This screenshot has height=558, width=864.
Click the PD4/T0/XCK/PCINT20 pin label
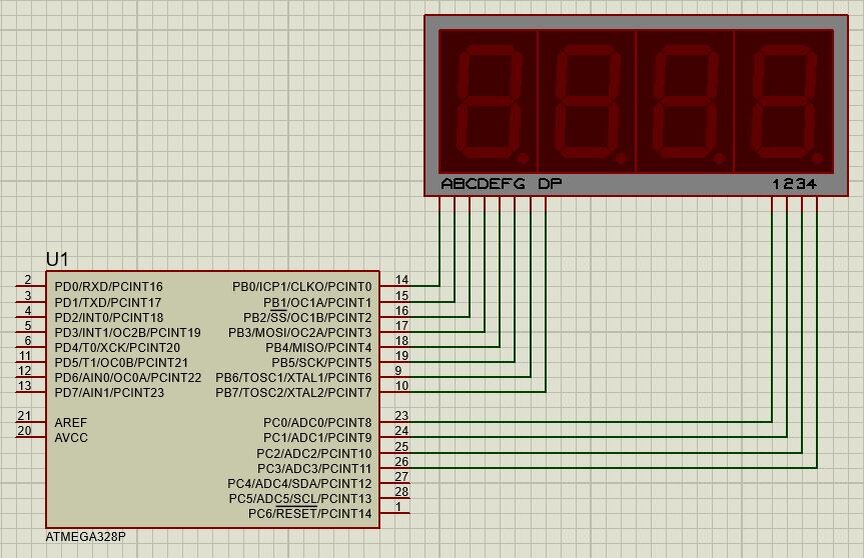coord(117,348)
